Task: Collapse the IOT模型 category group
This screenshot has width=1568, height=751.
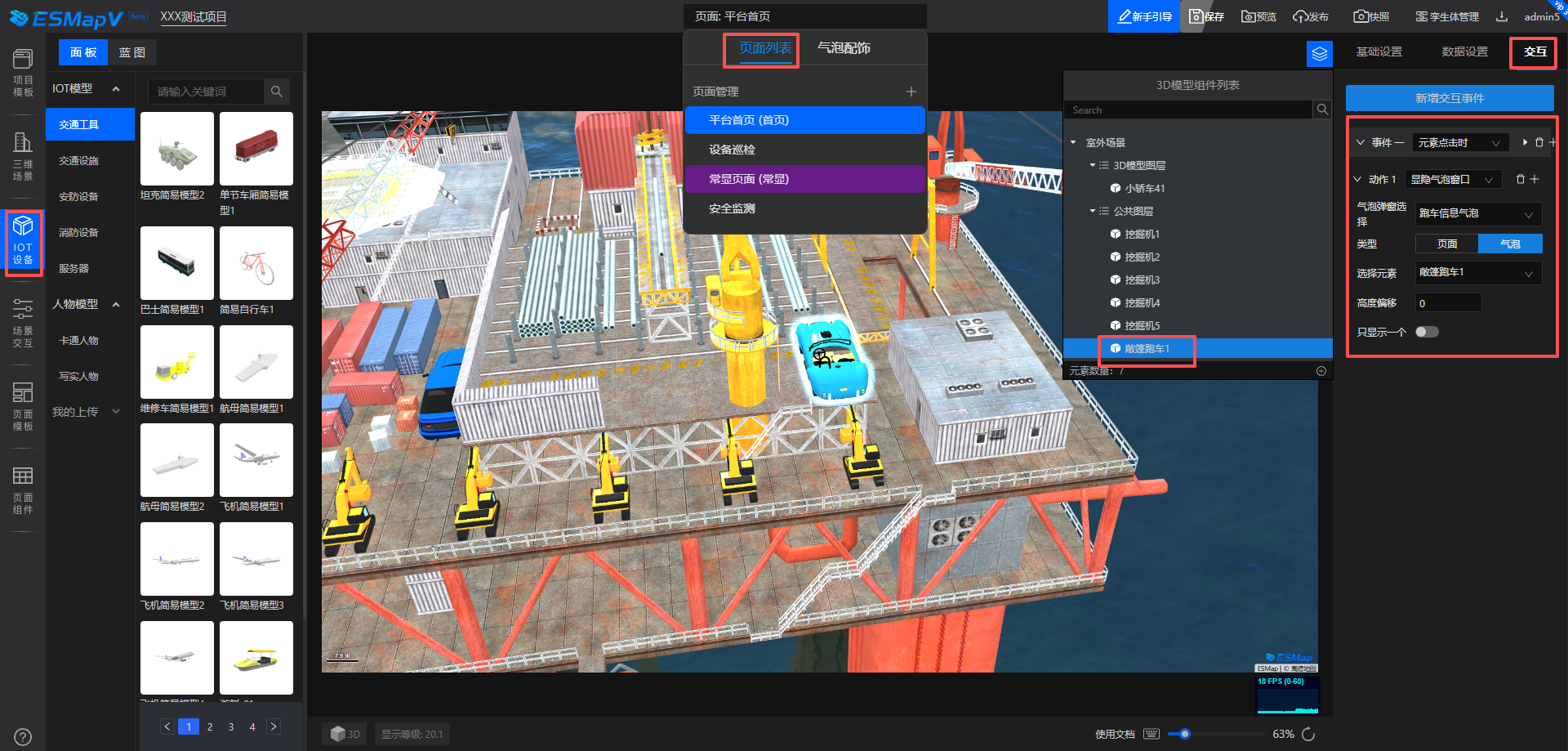Action: click(116, 88)
